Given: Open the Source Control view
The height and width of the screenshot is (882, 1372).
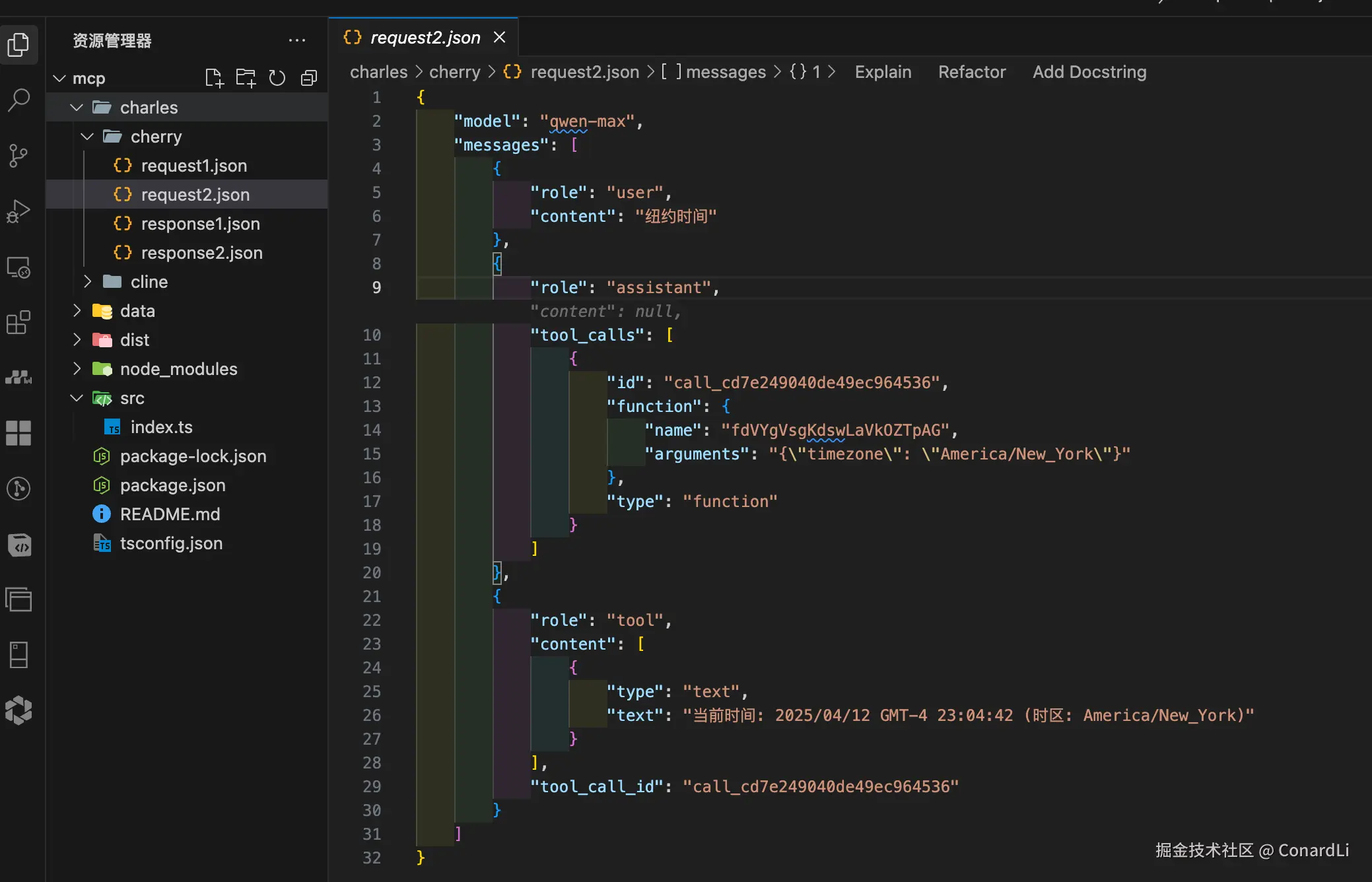Looking at the screenshot, I should point(18,156).
